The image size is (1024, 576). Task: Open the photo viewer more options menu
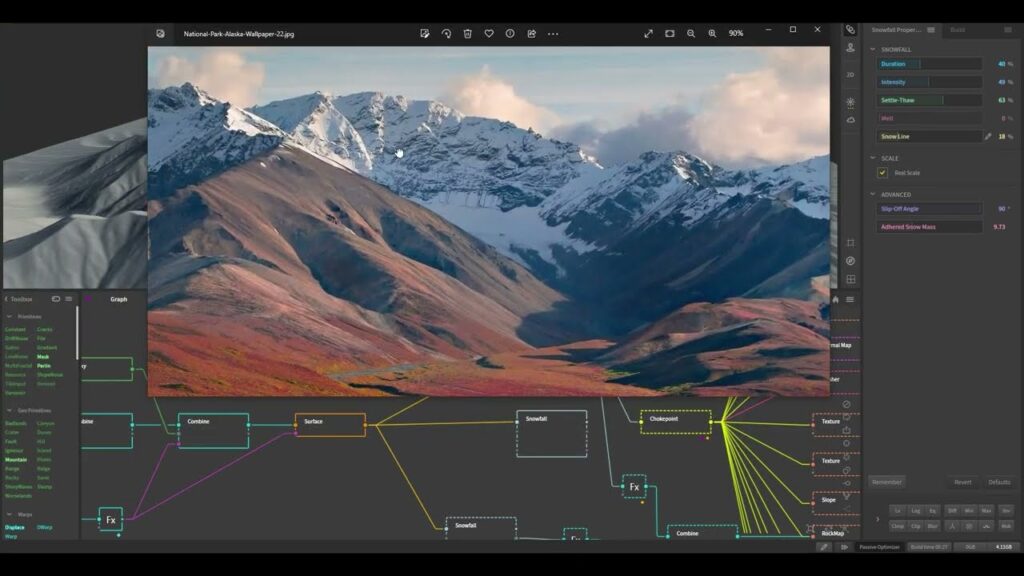[x=553, y=33]
